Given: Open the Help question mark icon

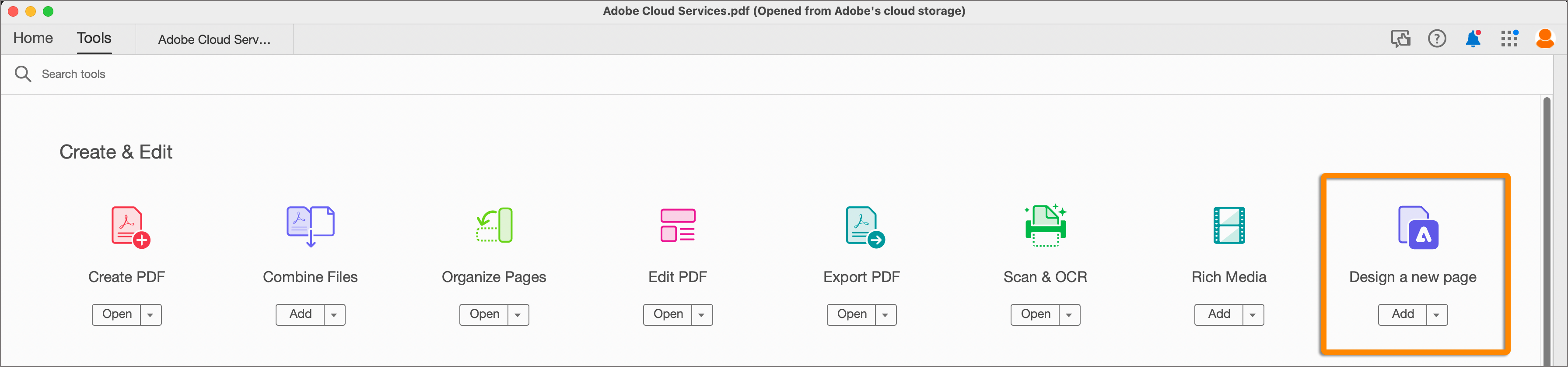Looking at the screenshot, I should coord(1436,39).
